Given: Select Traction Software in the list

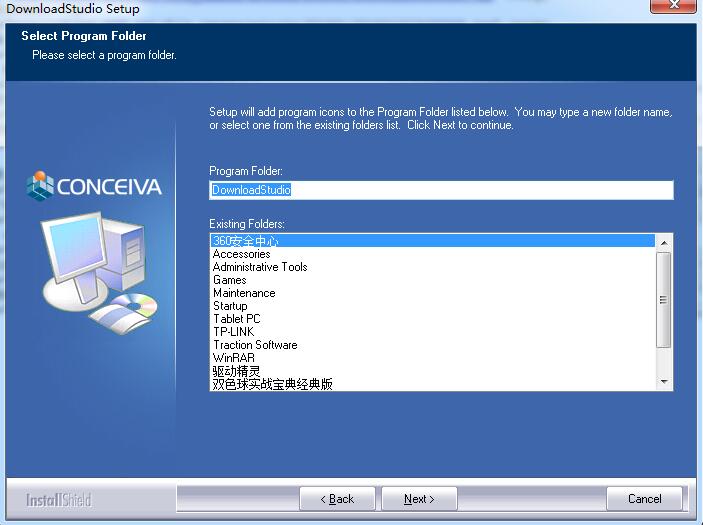Looking at the screenshot, I should tap(255, 345).
